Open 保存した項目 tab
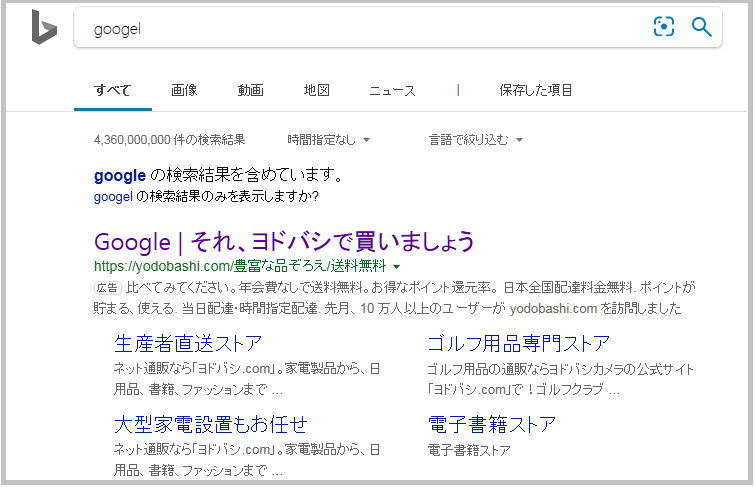755x487 pixels. click(x=536, y=90)
